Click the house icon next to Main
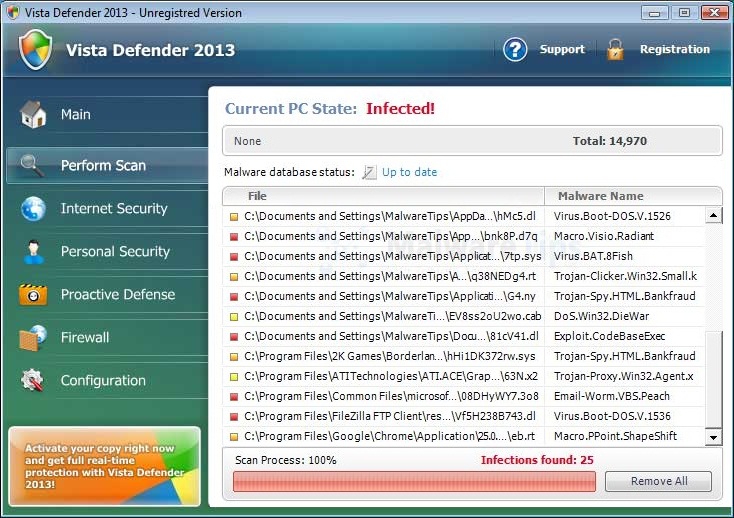The image size is (734, 518). pos(33,114)
